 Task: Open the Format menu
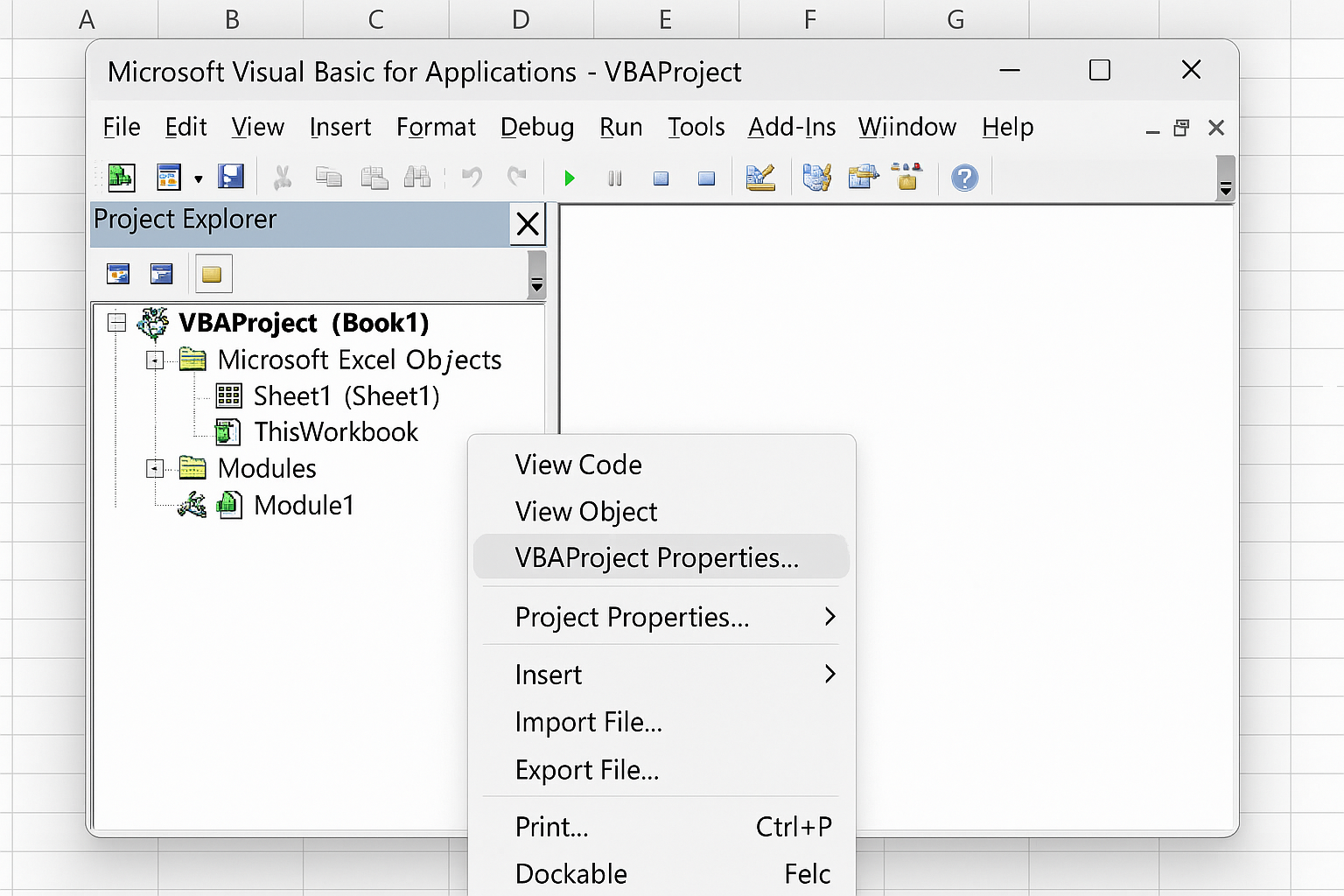coord(436,127)
